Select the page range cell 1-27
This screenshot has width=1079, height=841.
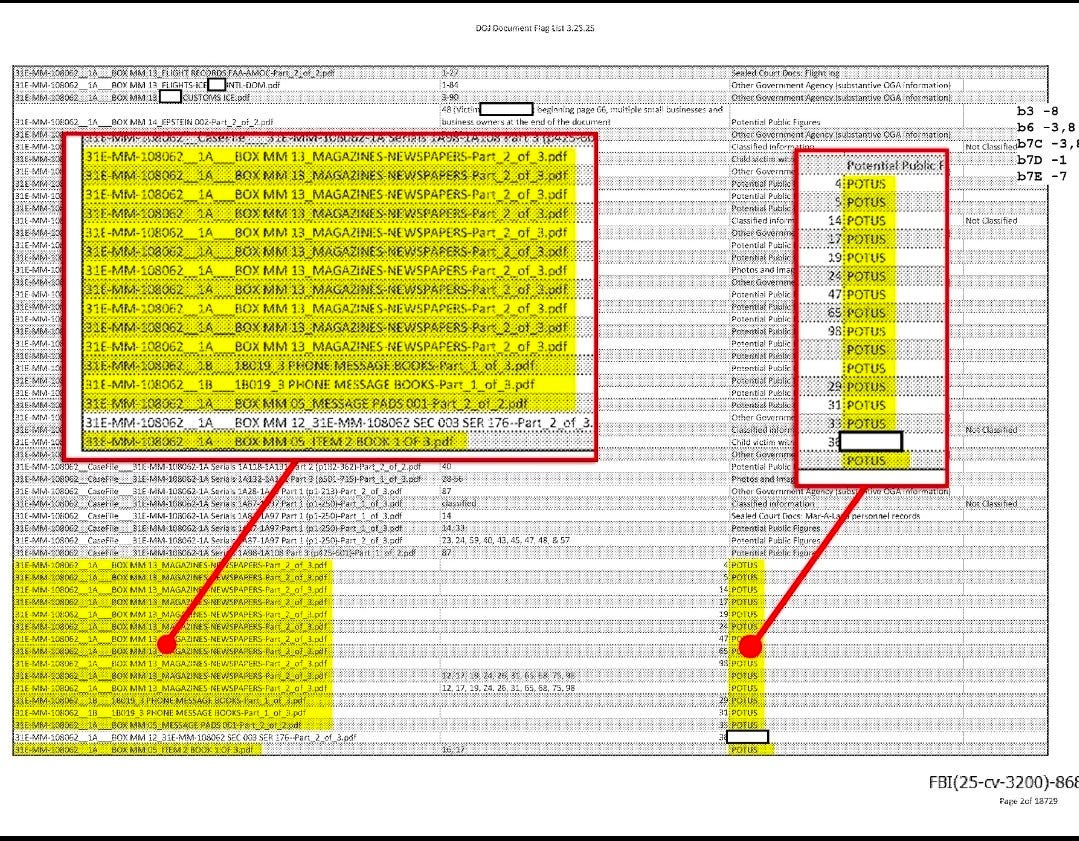pyautogui.click(x=449, y=73)
